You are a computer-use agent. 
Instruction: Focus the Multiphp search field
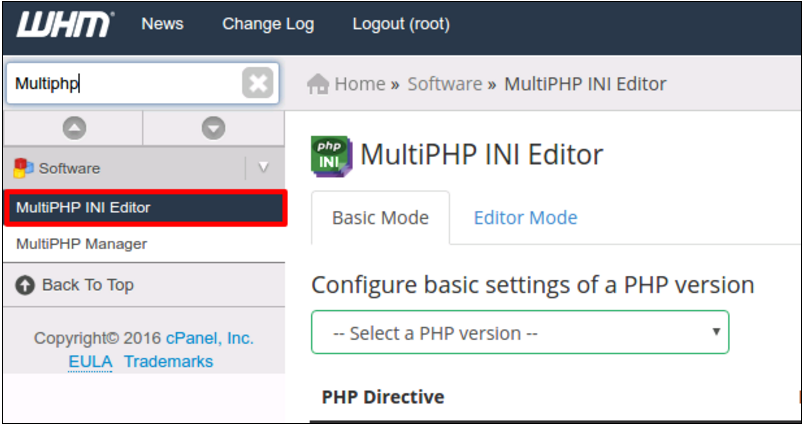143,83
